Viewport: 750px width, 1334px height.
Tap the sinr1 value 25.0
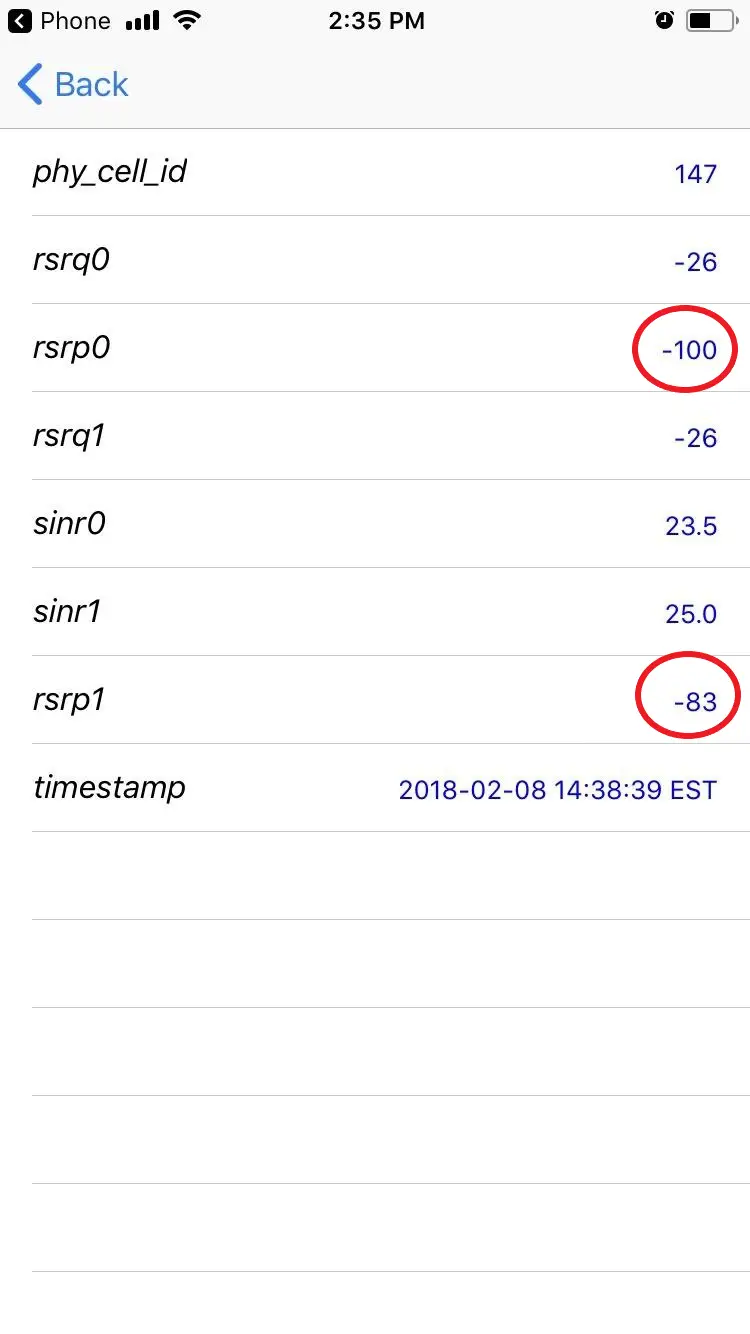pos(691,614)
